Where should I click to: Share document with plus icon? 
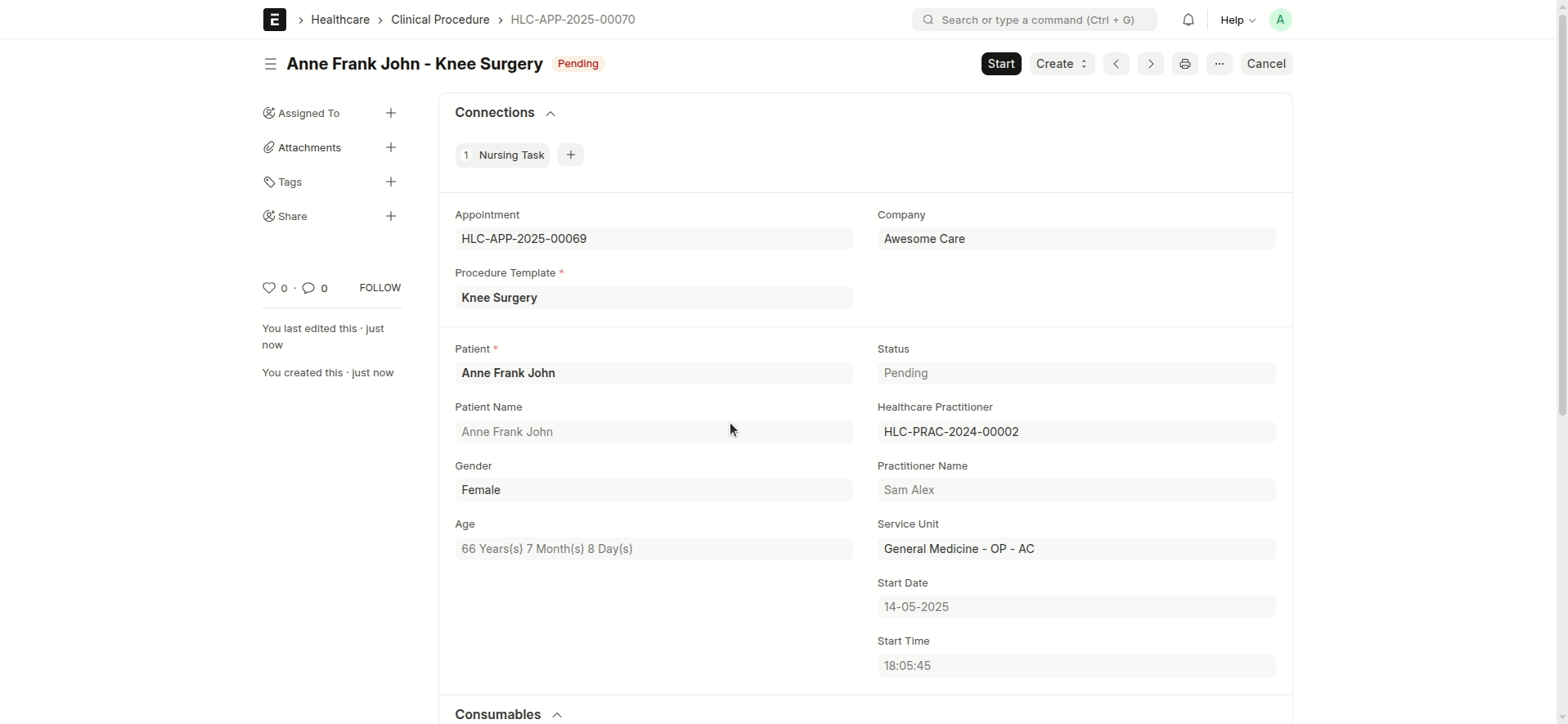[x=391, y=216]
